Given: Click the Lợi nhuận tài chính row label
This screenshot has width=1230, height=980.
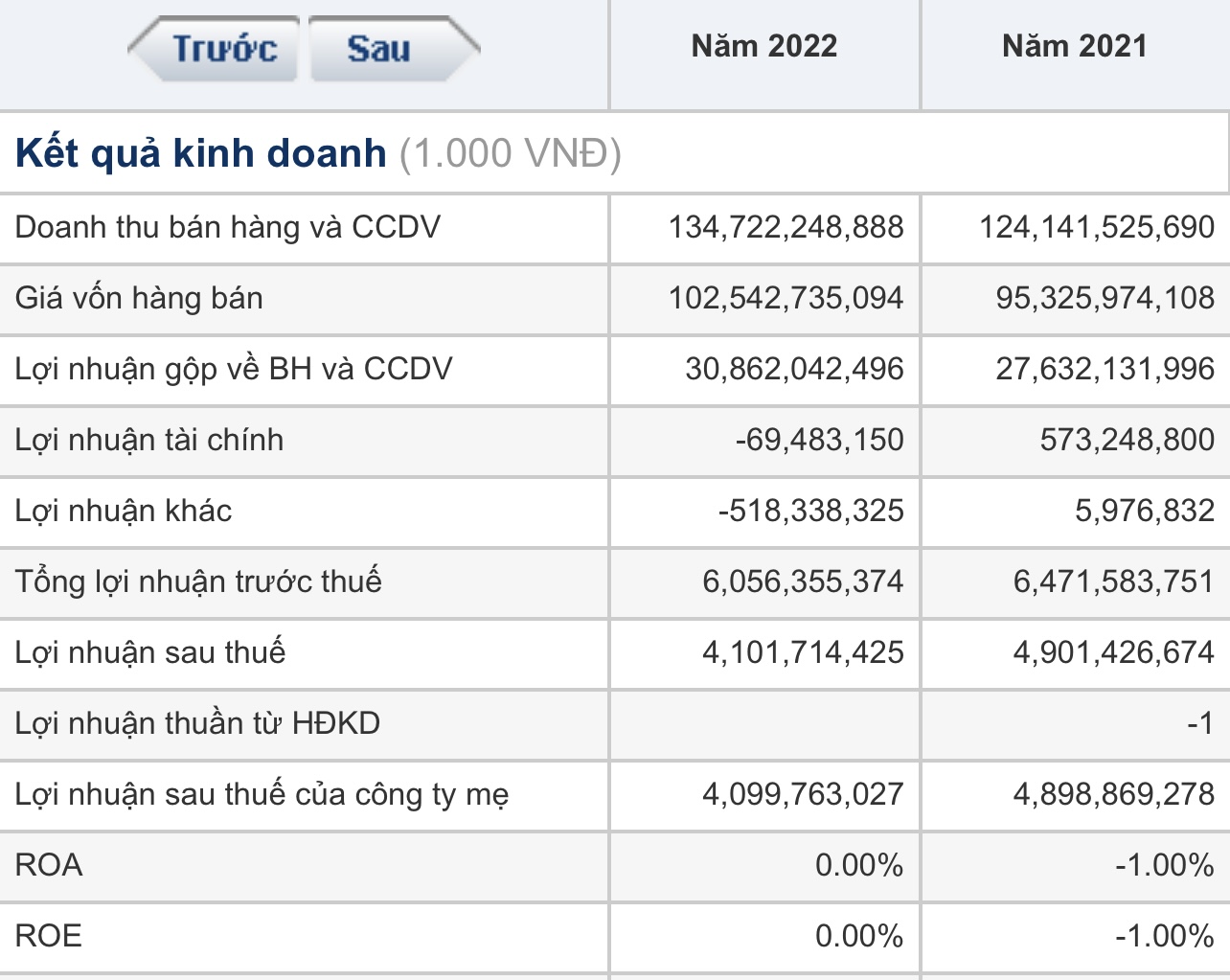Looking at the screenshot, I should [149, 440].
